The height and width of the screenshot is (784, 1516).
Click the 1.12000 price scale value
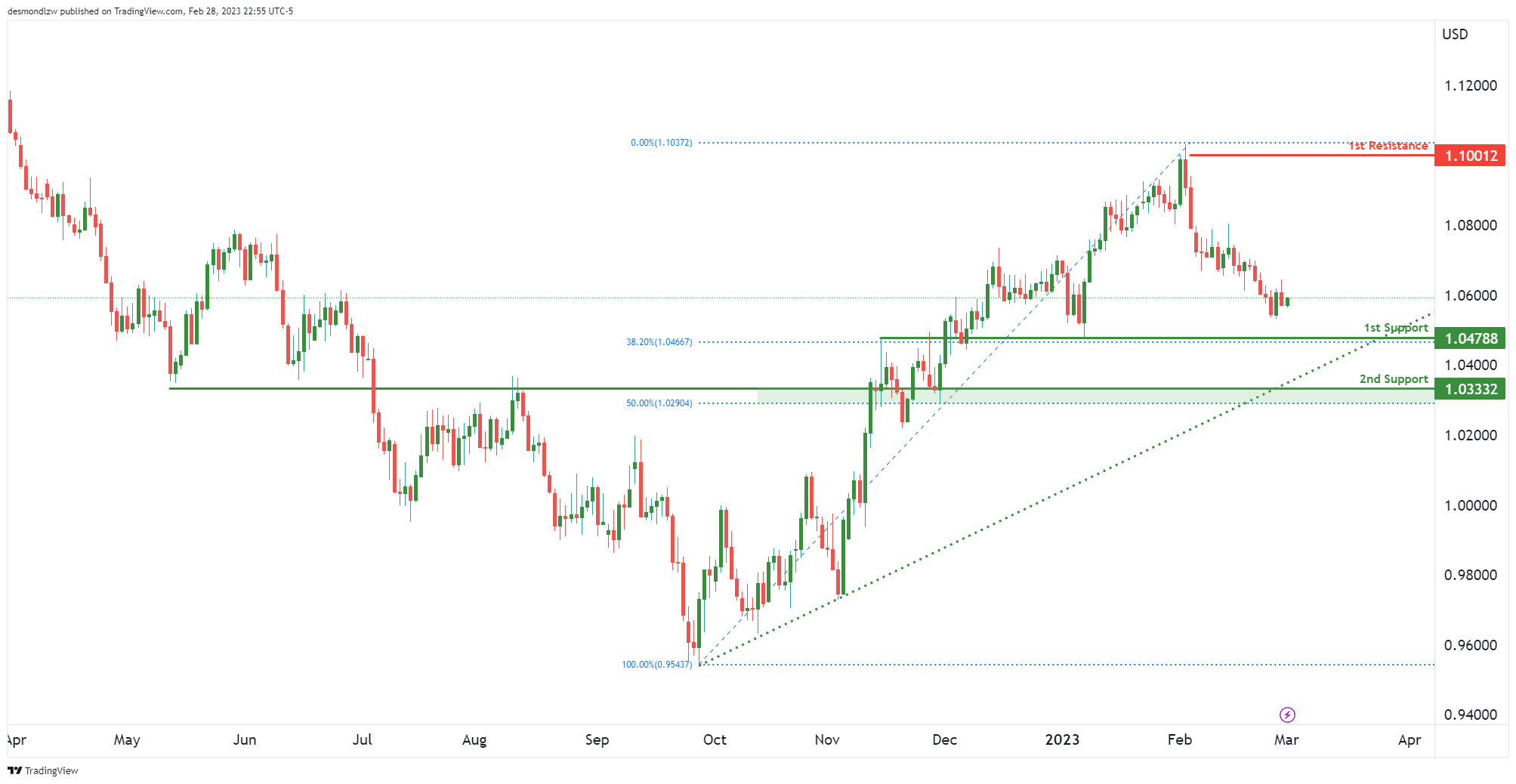click(1470, 85)
